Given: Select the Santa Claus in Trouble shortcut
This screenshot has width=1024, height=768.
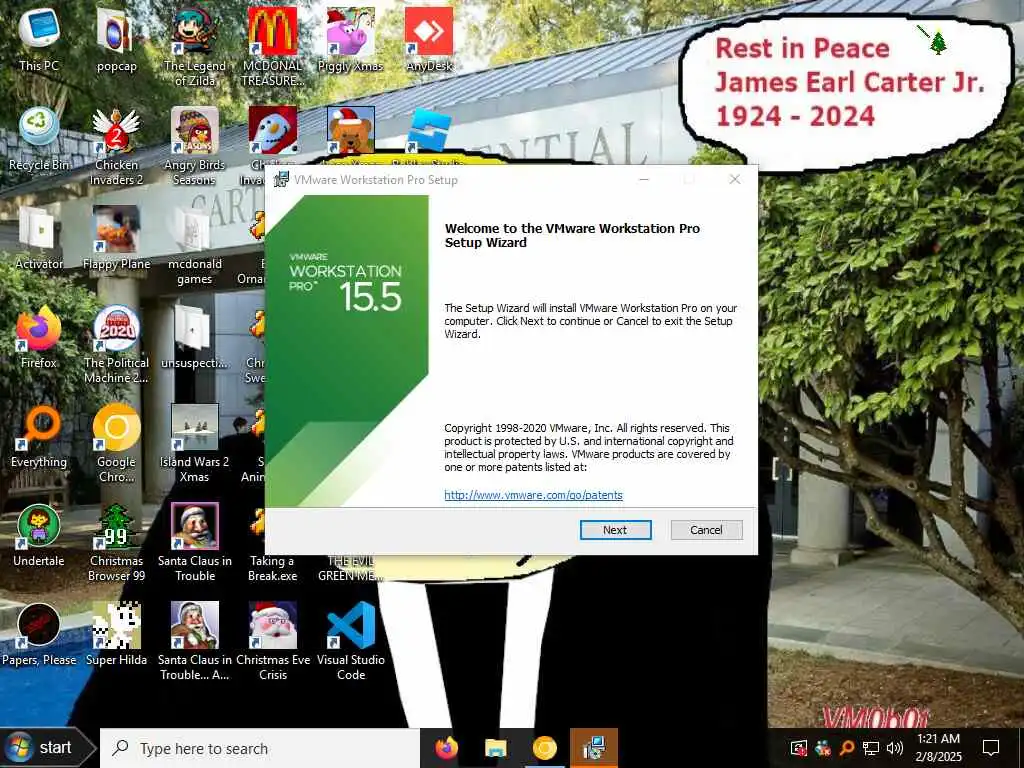Looking at the screenshot, I should (194, 543).
